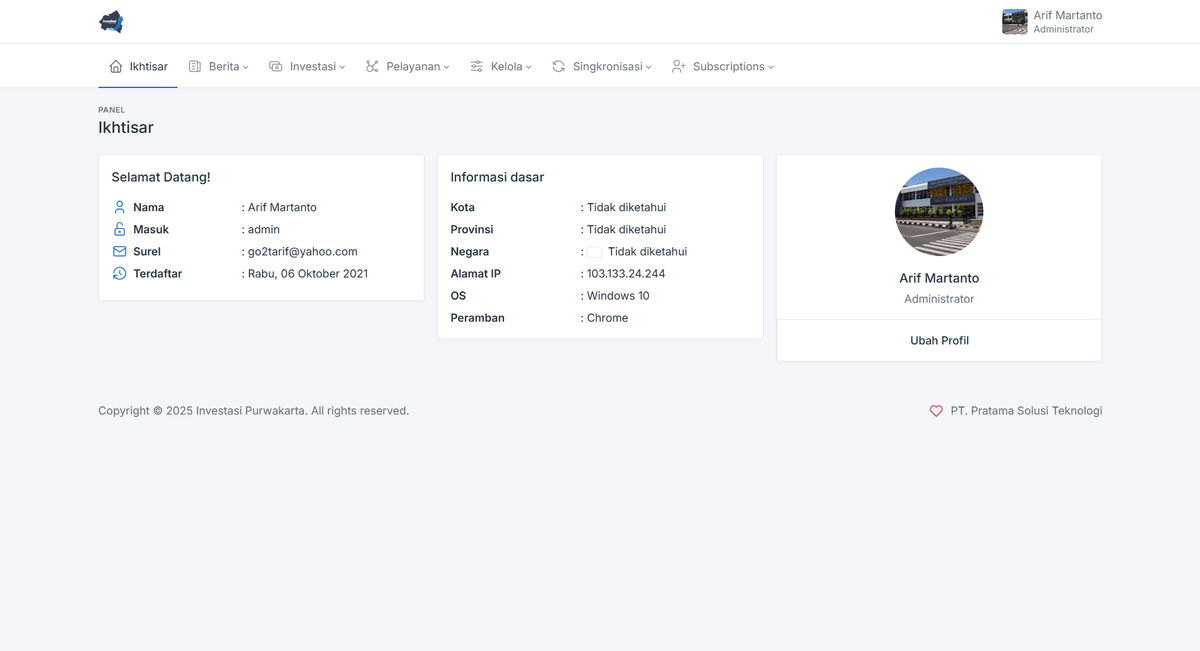The height and width of the screenshot is (651, 1200).
Task: Click the Selamat Datang! heading
Action: point(161,177)
